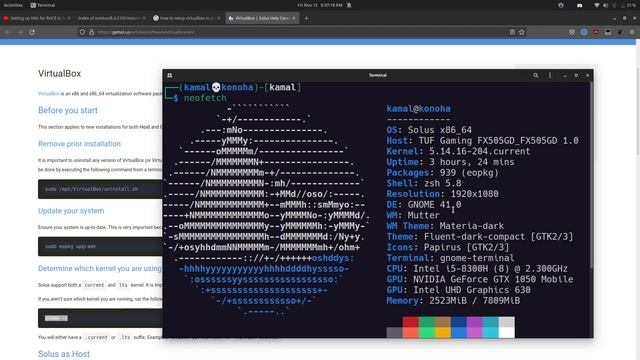Close the 'how to setup virtualbox' tab

pos(219,18)
